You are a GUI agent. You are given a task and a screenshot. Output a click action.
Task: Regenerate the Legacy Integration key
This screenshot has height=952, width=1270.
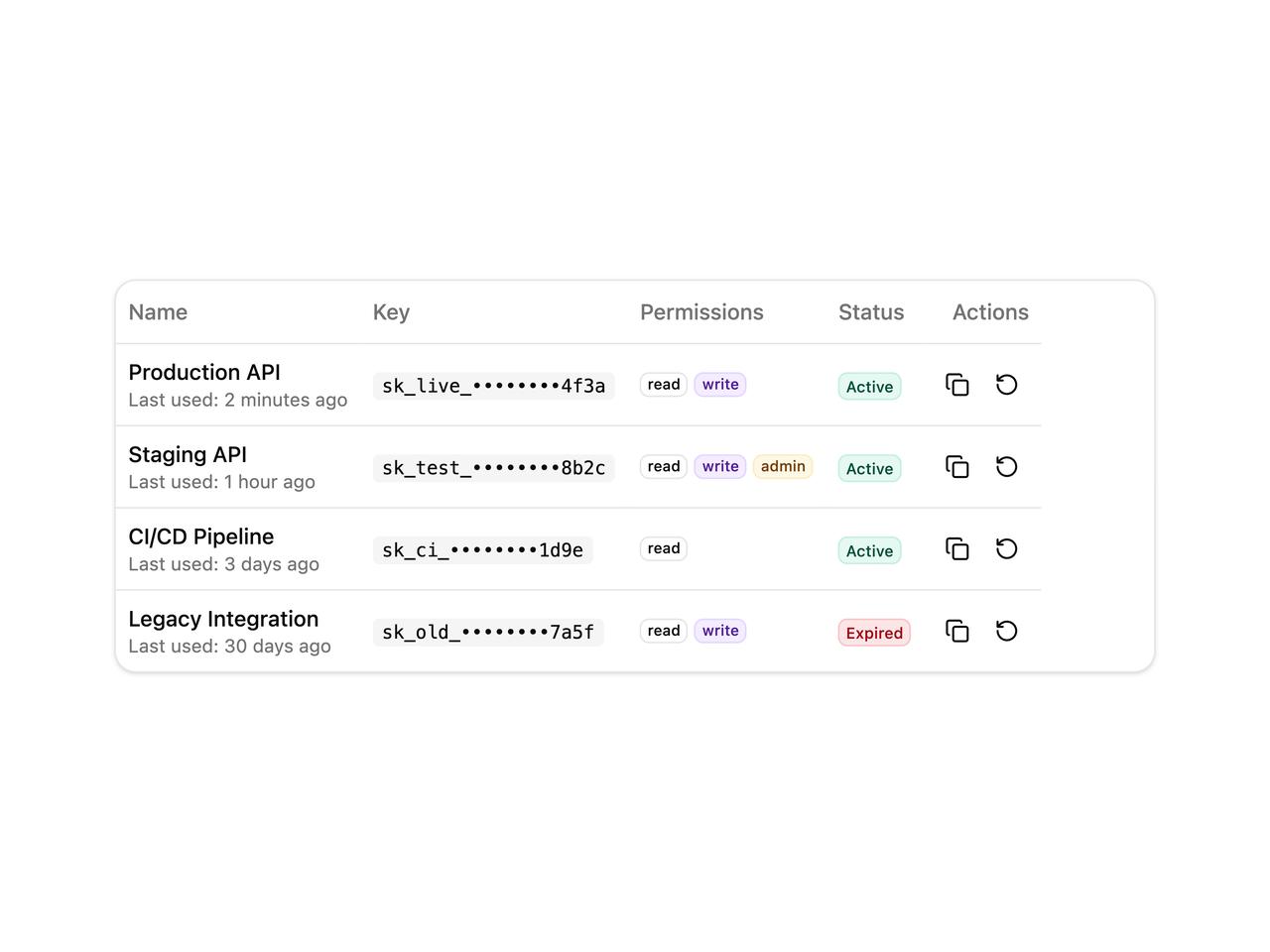coord(1007,632)
